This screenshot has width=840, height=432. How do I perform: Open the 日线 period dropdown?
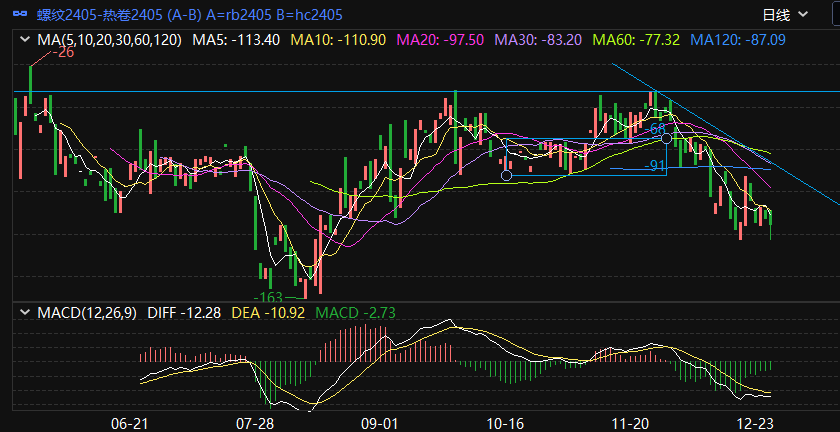point(781,15)
